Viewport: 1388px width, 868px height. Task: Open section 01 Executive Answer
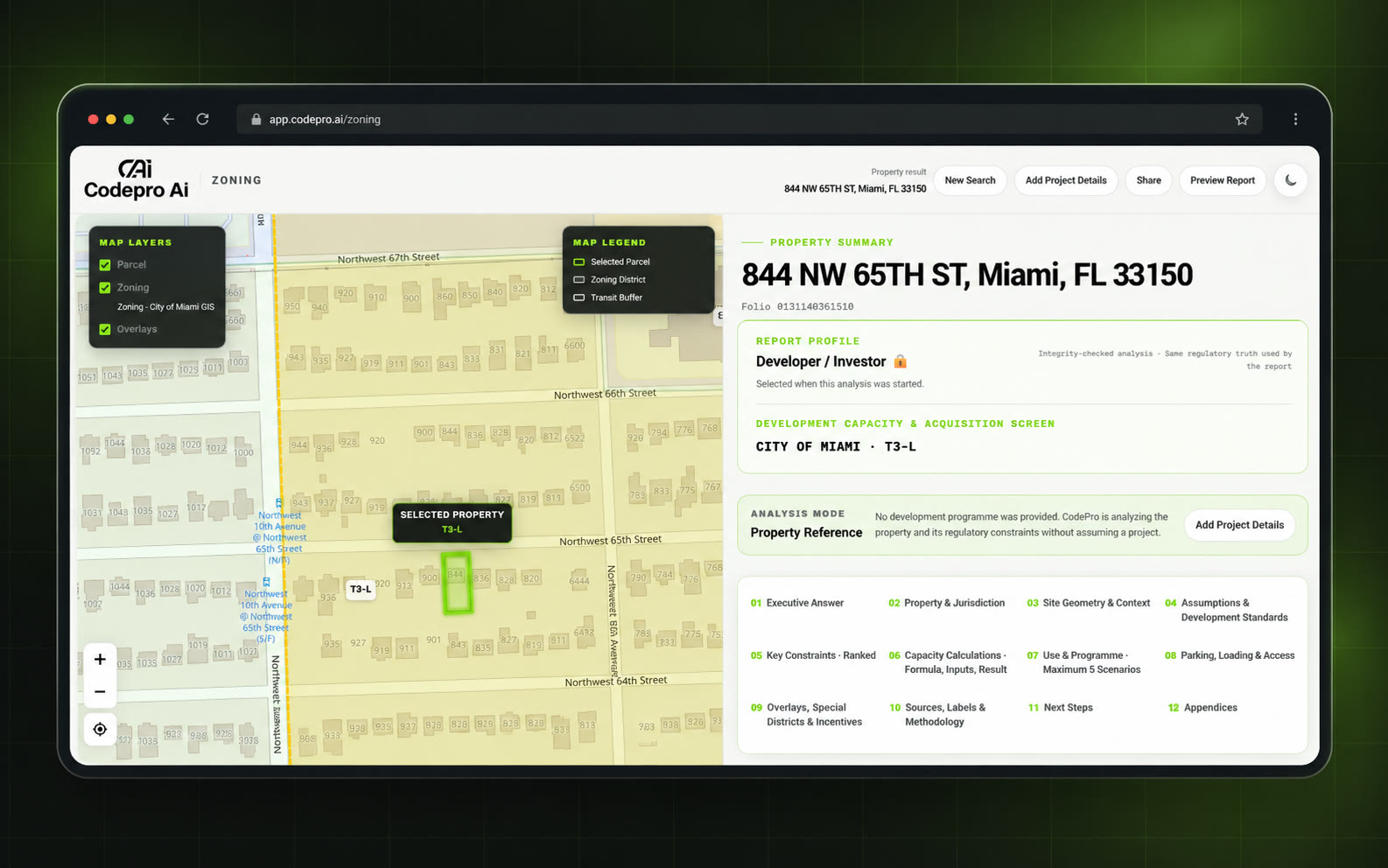(797, 603)
